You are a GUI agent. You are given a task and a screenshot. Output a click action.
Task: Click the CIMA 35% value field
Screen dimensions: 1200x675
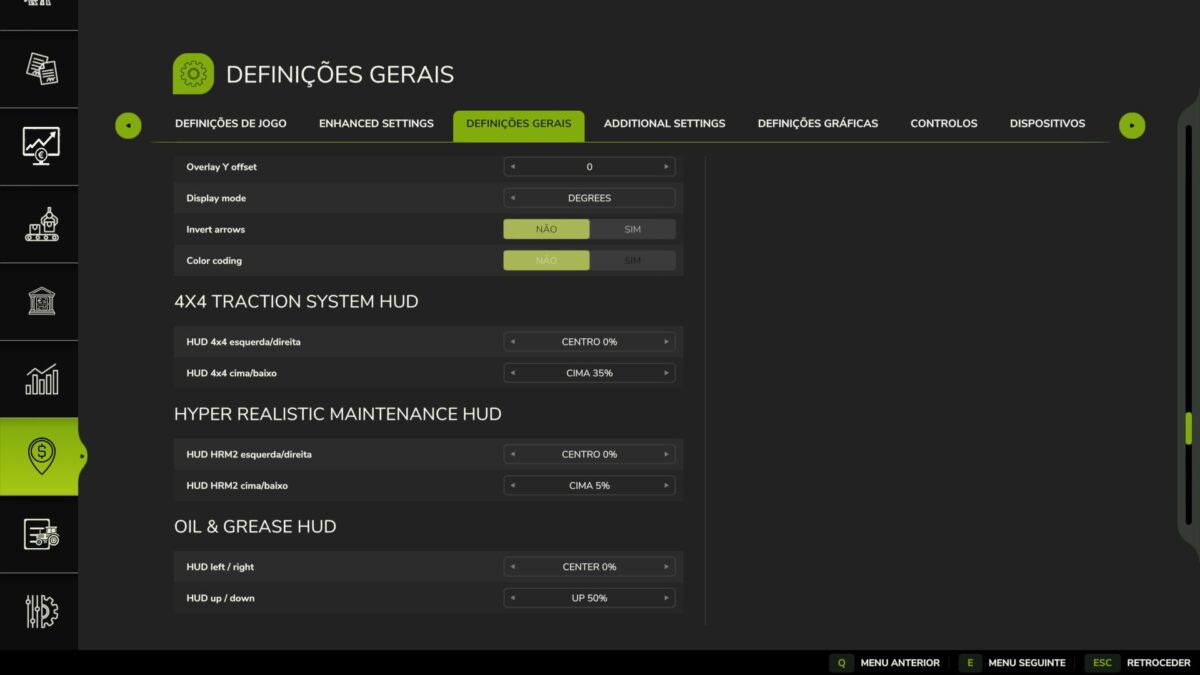point(589,373)
